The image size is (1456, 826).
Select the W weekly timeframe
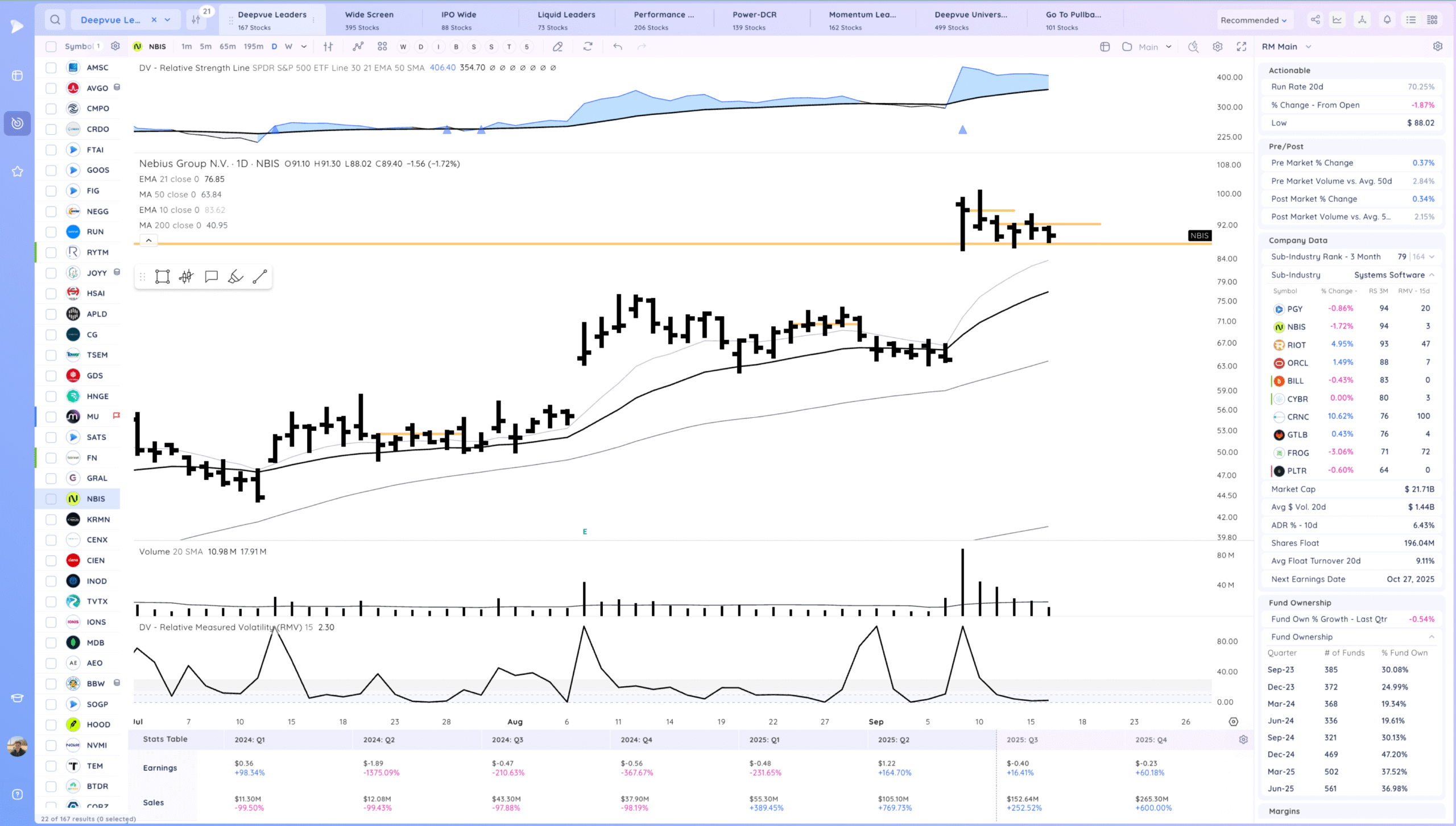pyautogui.click(x=288, y=47)
